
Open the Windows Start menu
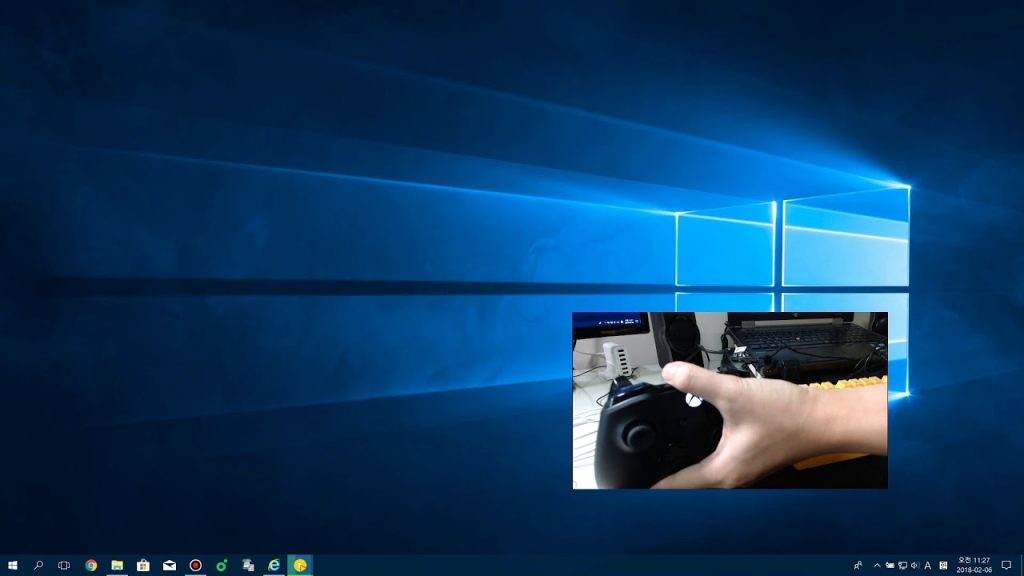click(x=13, y=565)
